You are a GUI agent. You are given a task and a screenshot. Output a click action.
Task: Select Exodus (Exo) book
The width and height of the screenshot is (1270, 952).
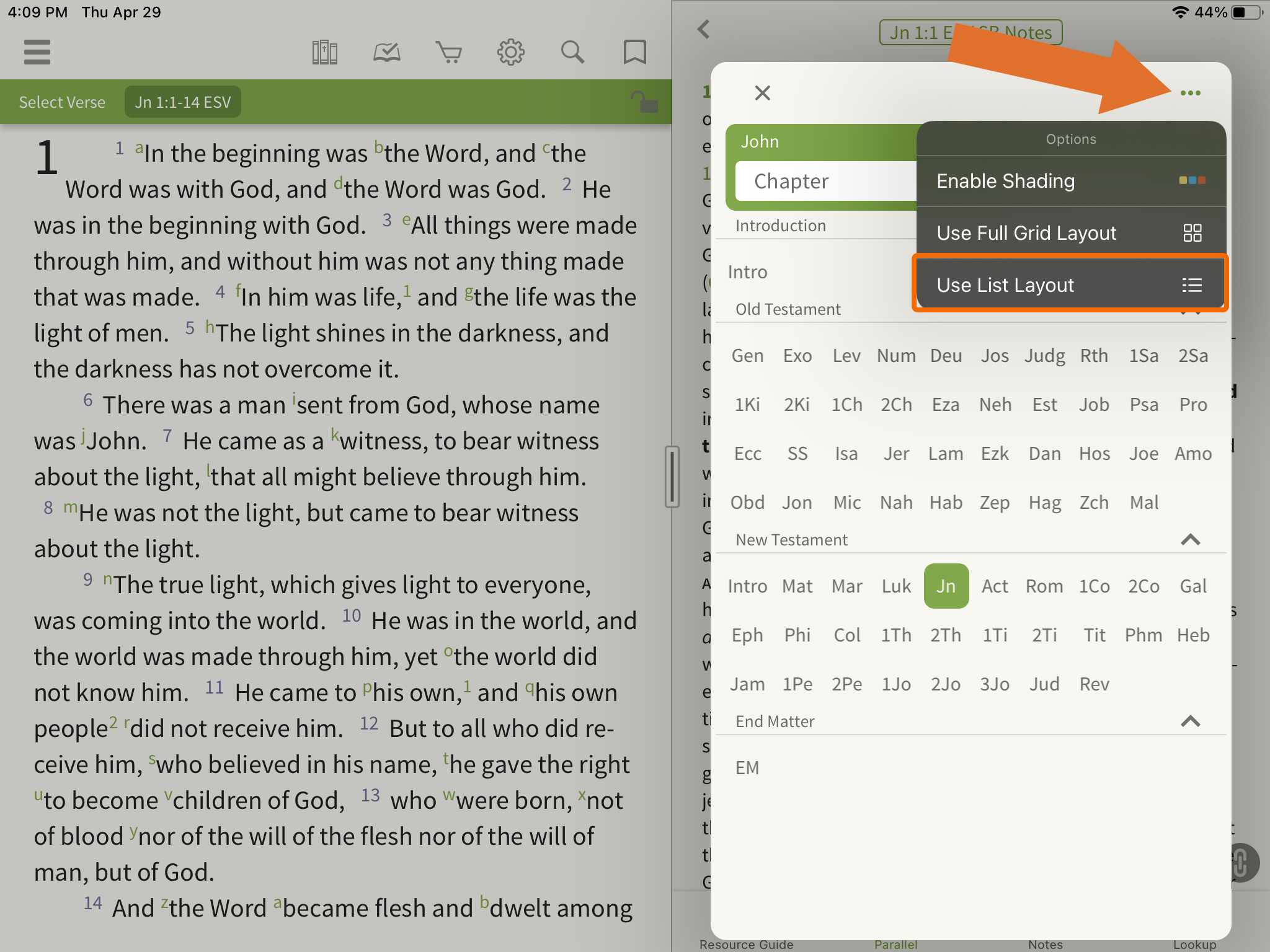(797, 356)
